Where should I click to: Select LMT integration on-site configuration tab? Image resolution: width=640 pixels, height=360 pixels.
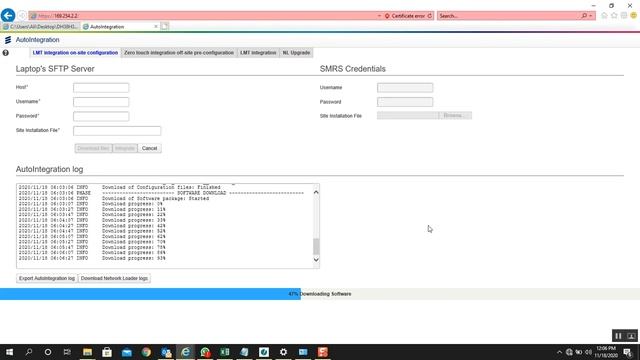[x=75, y=53]
